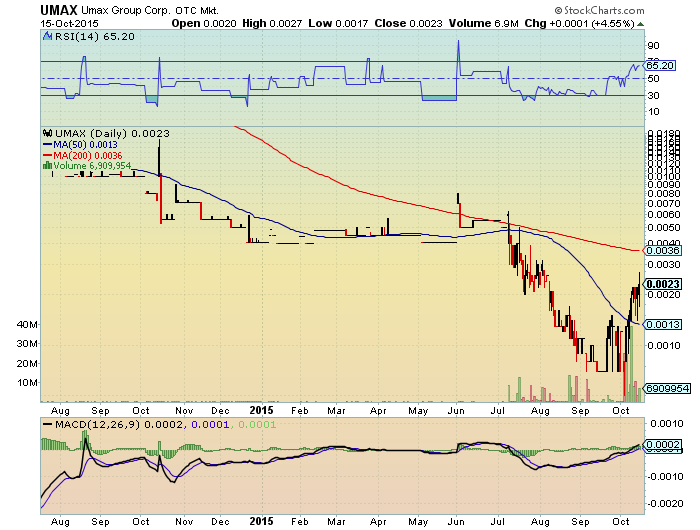Click the 0.0002 MACD value tag
Image resolution: width=700 pixels, height=530 pixels.
[662, 445]
